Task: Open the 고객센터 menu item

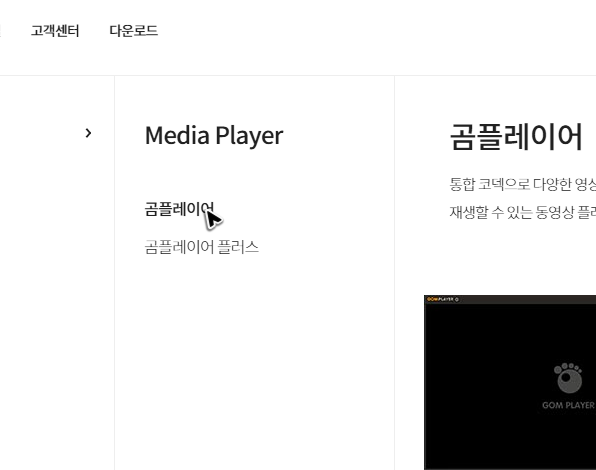Action: coord(55,31)
